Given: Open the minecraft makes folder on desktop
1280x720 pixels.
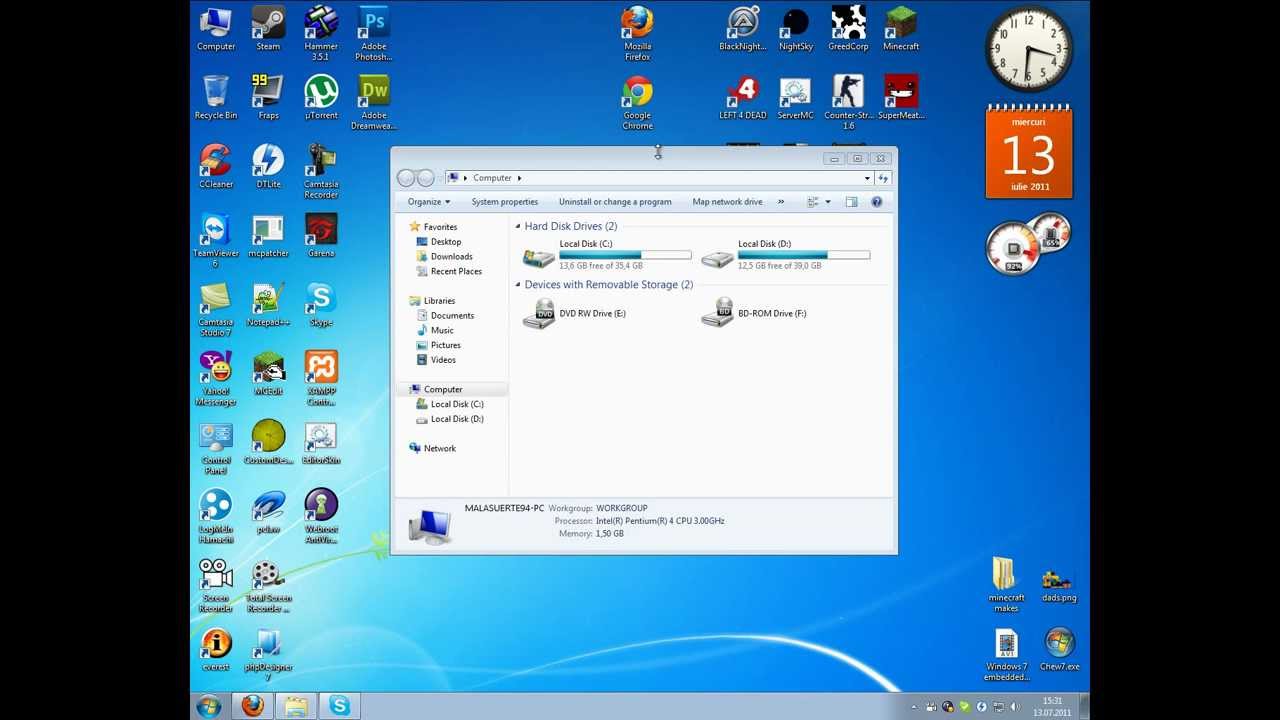Looking at the screenshot, I should 1006,584.
